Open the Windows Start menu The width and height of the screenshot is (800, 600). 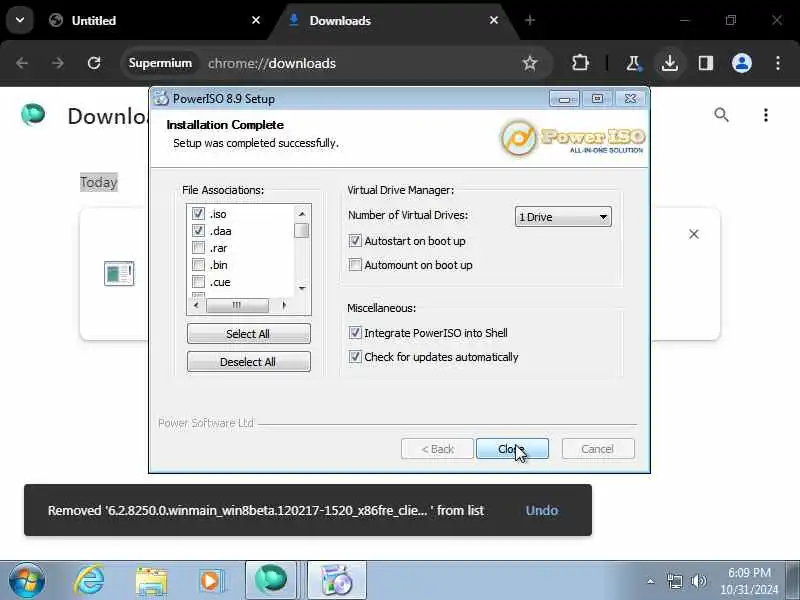point(27,581)
